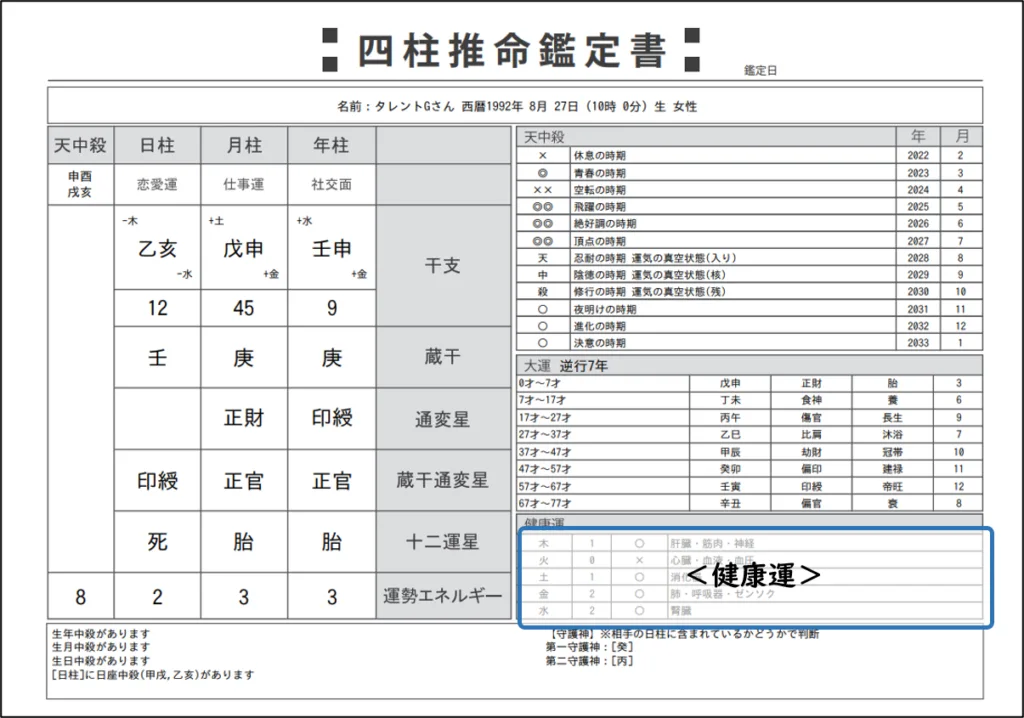Image resolution: width=1024 pixels, height=718 pixels.
Task: Select the 27才～37才 row in 大運
Action: (x=545, y=435)
